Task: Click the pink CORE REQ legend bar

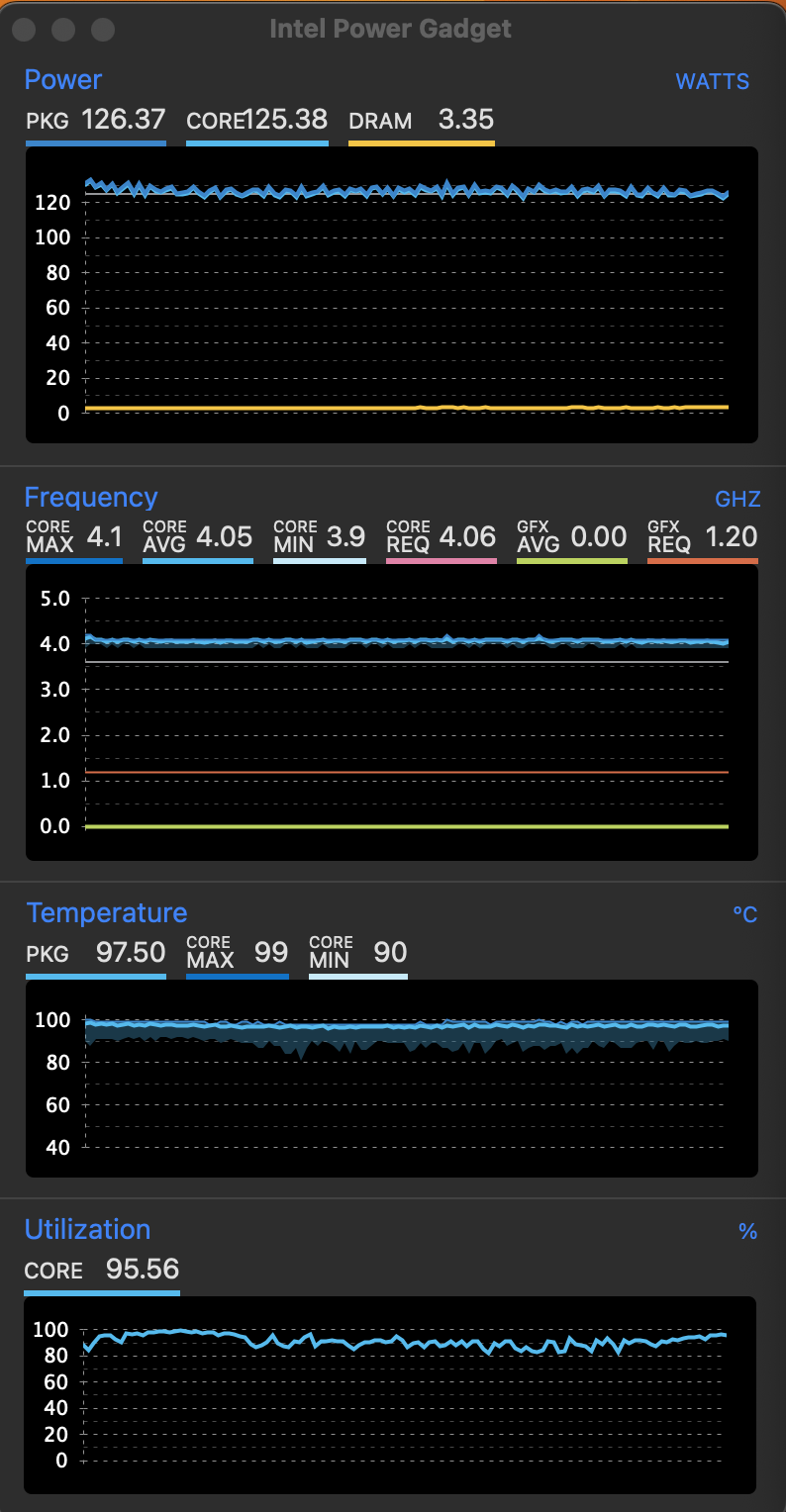Action: pos(442,561)
